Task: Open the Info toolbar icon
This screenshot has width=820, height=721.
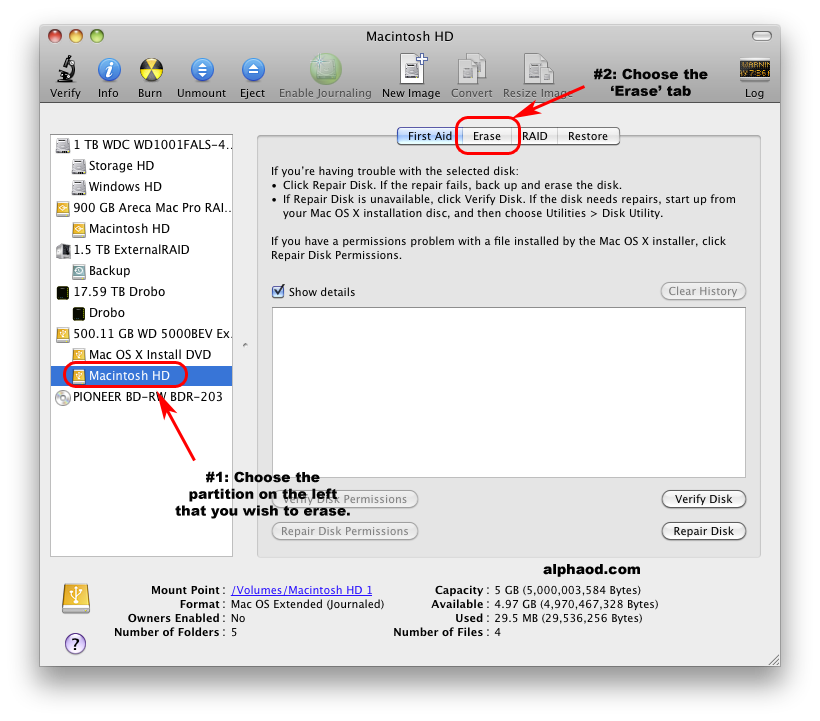Action: point(109,70)
